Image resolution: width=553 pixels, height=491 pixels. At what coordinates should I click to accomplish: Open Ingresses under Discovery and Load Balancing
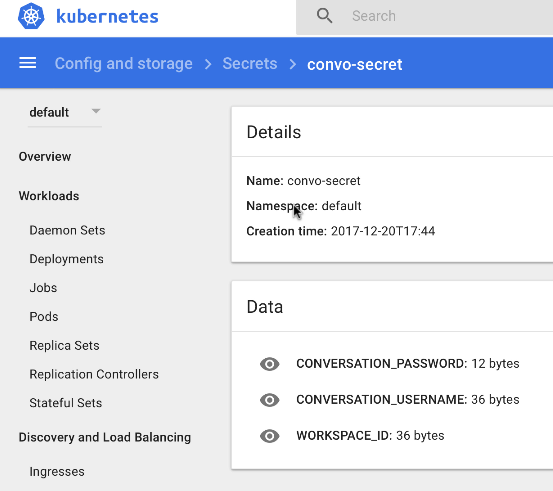click(57, 472)
